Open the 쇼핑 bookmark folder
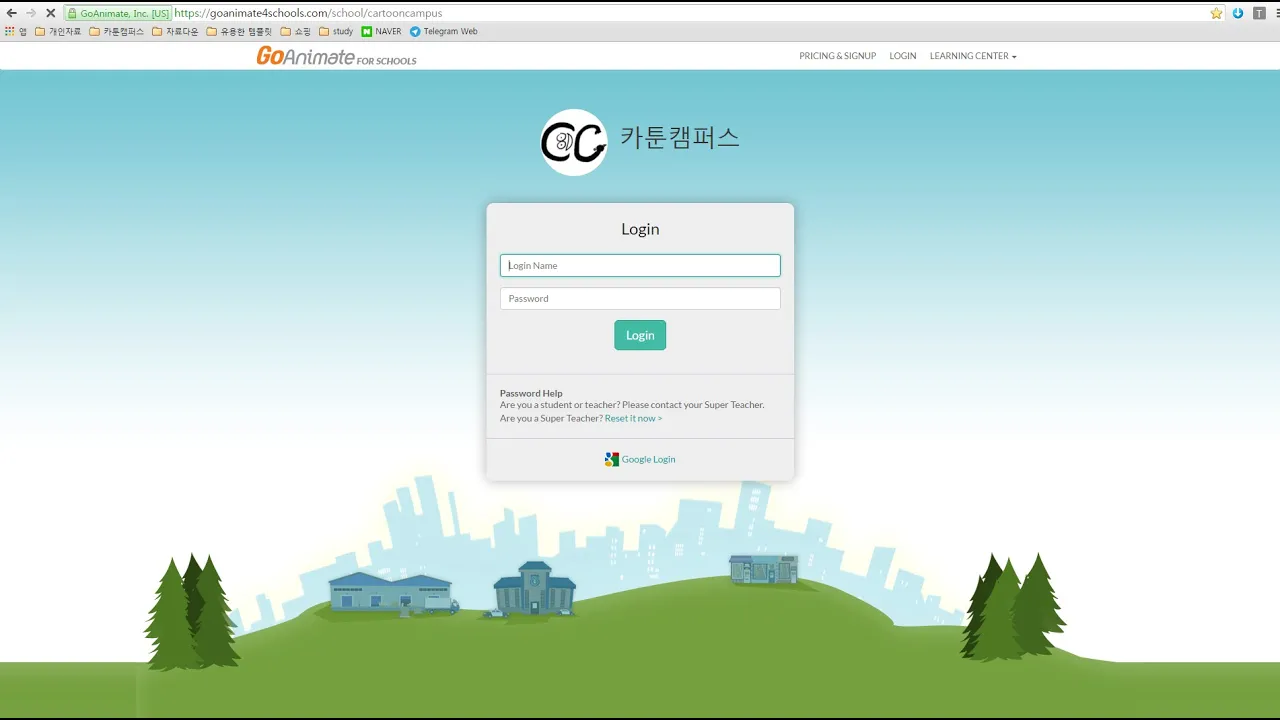 coord(296,31)
